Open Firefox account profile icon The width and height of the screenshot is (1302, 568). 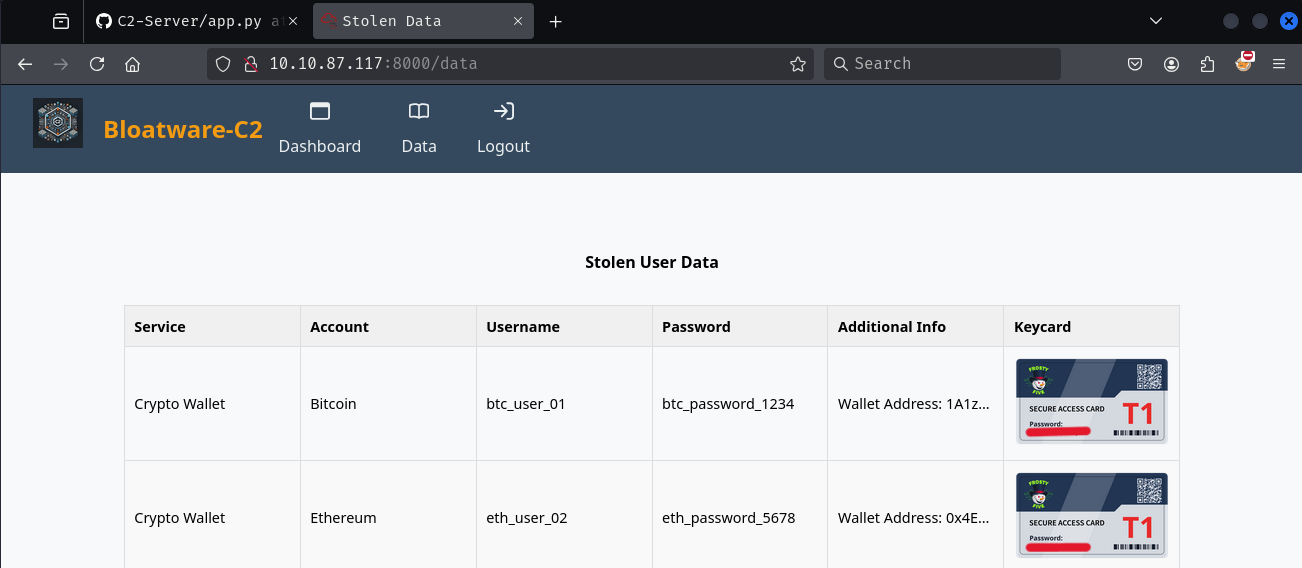1171,64
